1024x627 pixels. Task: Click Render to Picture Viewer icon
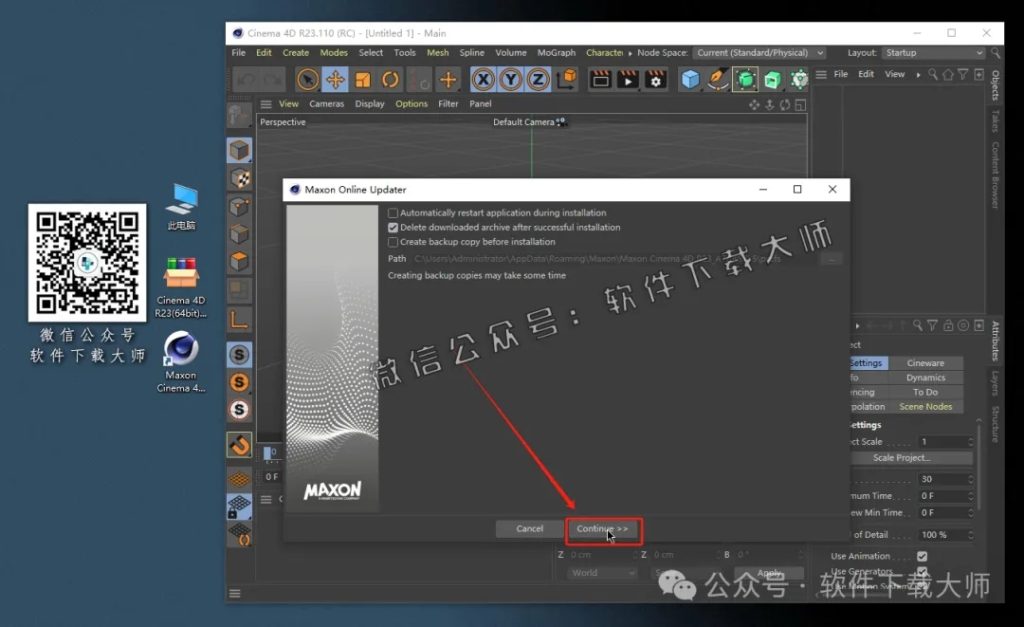pos(629,79)
